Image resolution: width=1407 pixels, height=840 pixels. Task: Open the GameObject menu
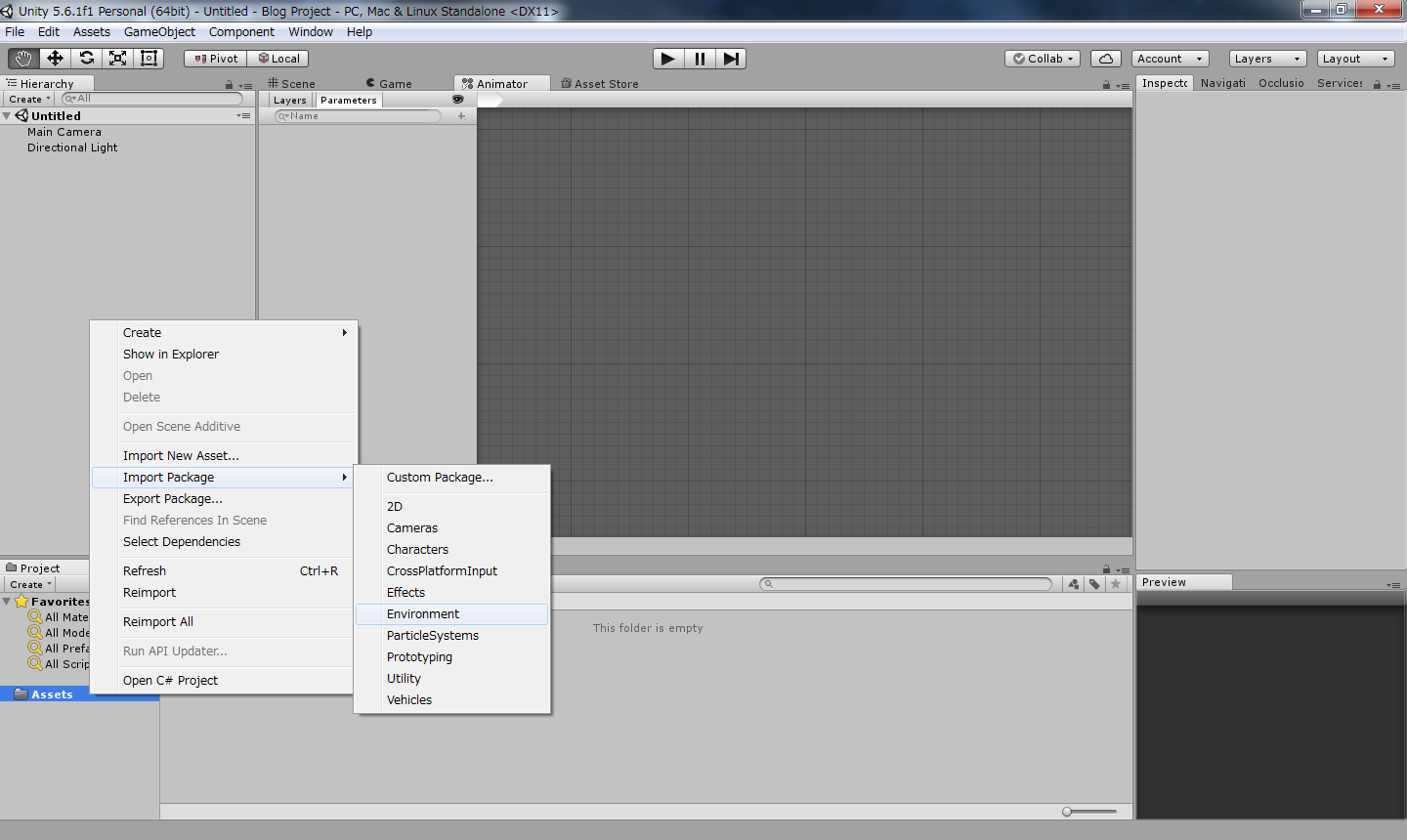click(x=159, y=32)
